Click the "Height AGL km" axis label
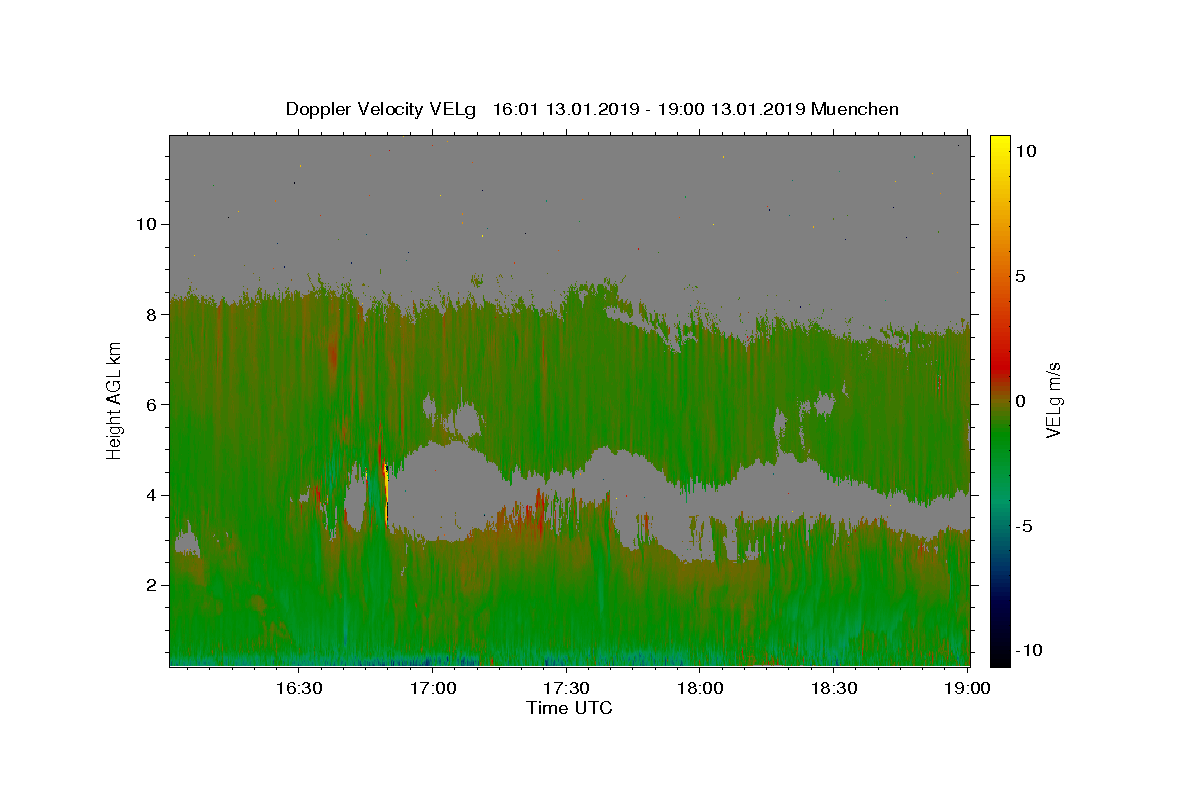 click(x=115, y=400)
